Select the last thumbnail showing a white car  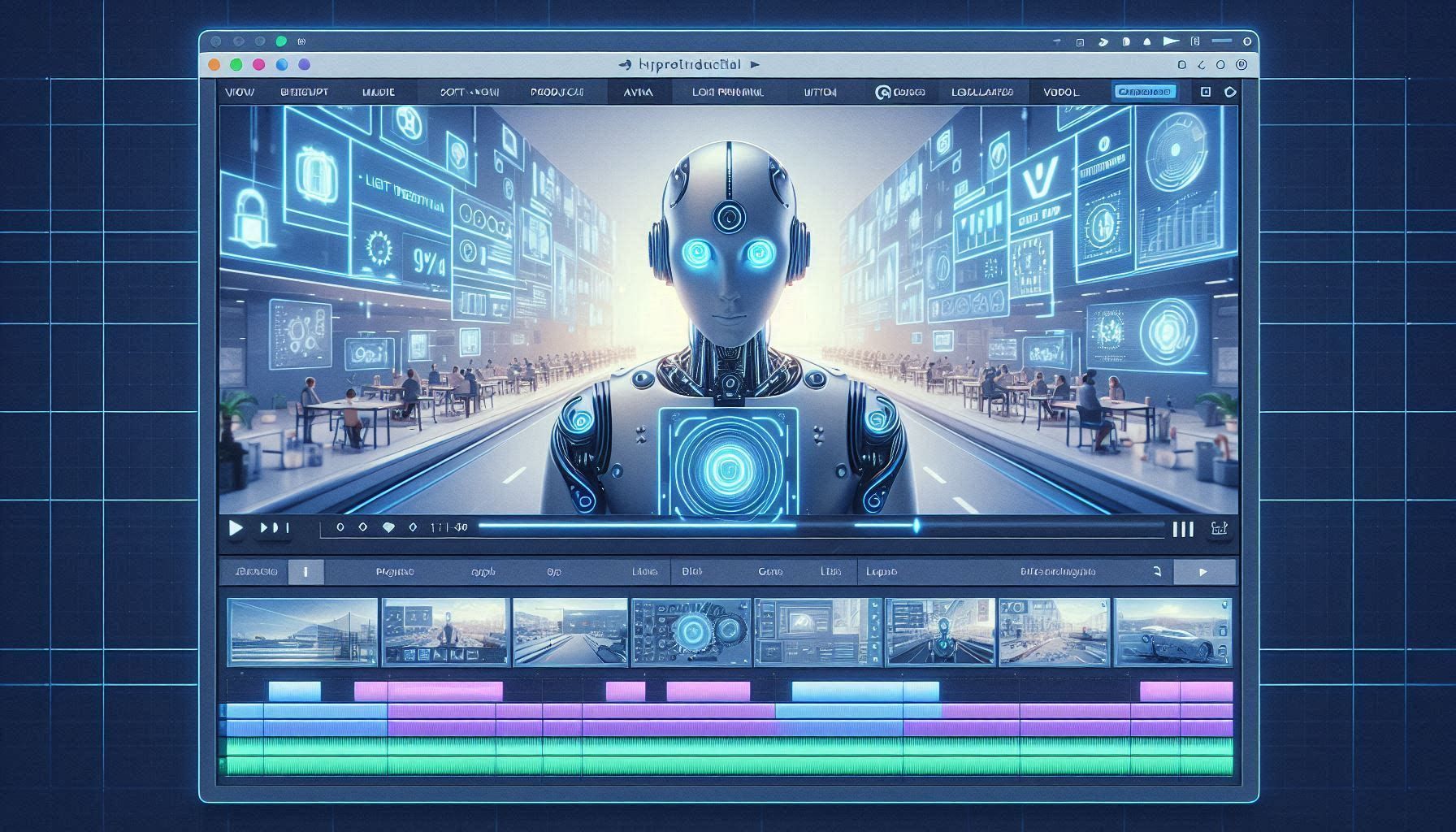(x=1172, y=632)
